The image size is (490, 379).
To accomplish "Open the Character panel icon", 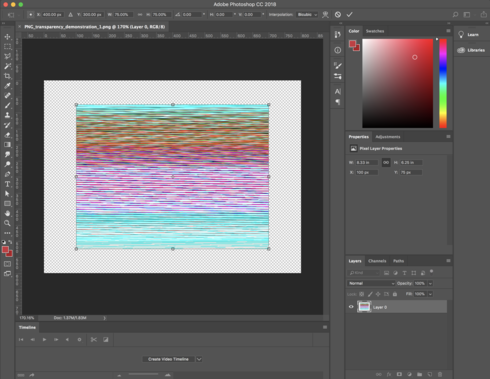I will point(338,91).
